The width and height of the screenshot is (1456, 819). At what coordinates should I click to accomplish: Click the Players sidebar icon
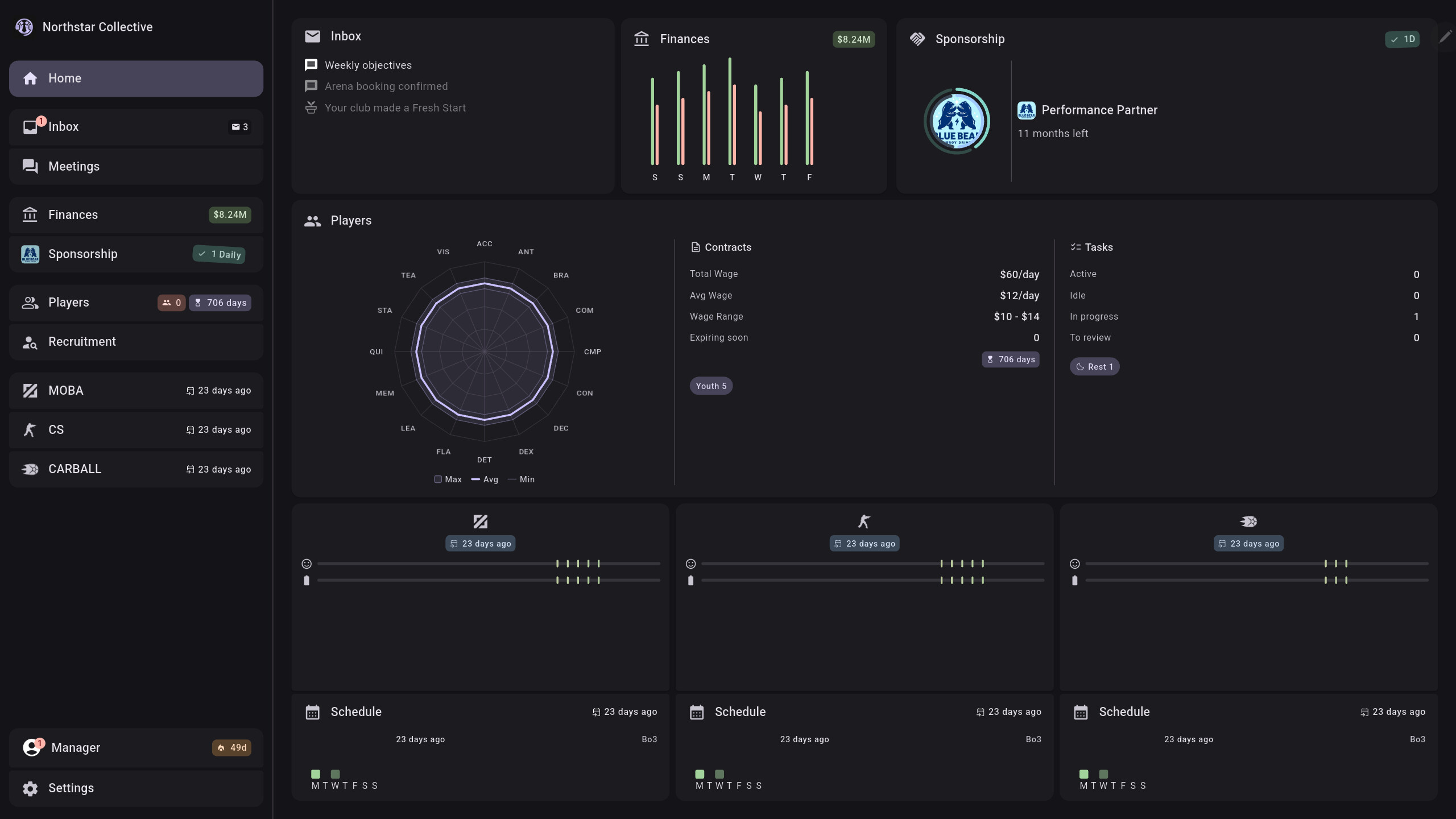[x=30, y=303]
